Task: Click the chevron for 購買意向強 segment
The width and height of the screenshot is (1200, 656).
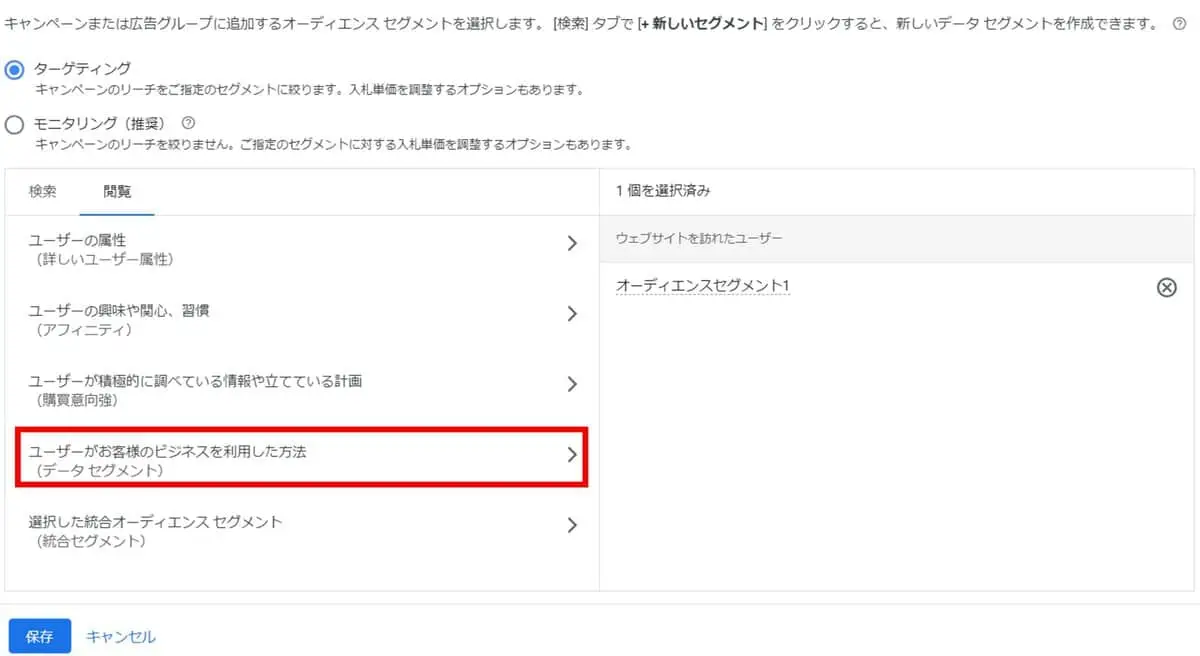Action: [572, 384]
